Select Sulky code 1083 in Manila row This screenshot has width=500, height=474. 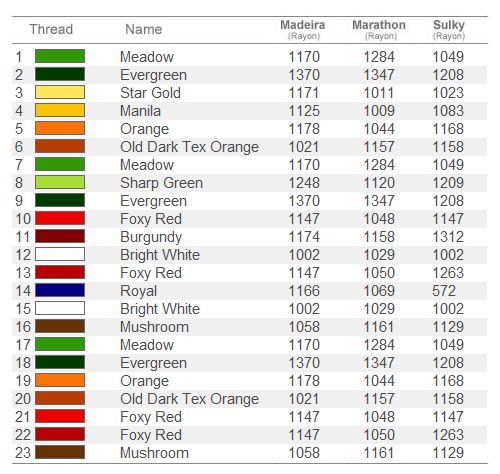[448, 111]
